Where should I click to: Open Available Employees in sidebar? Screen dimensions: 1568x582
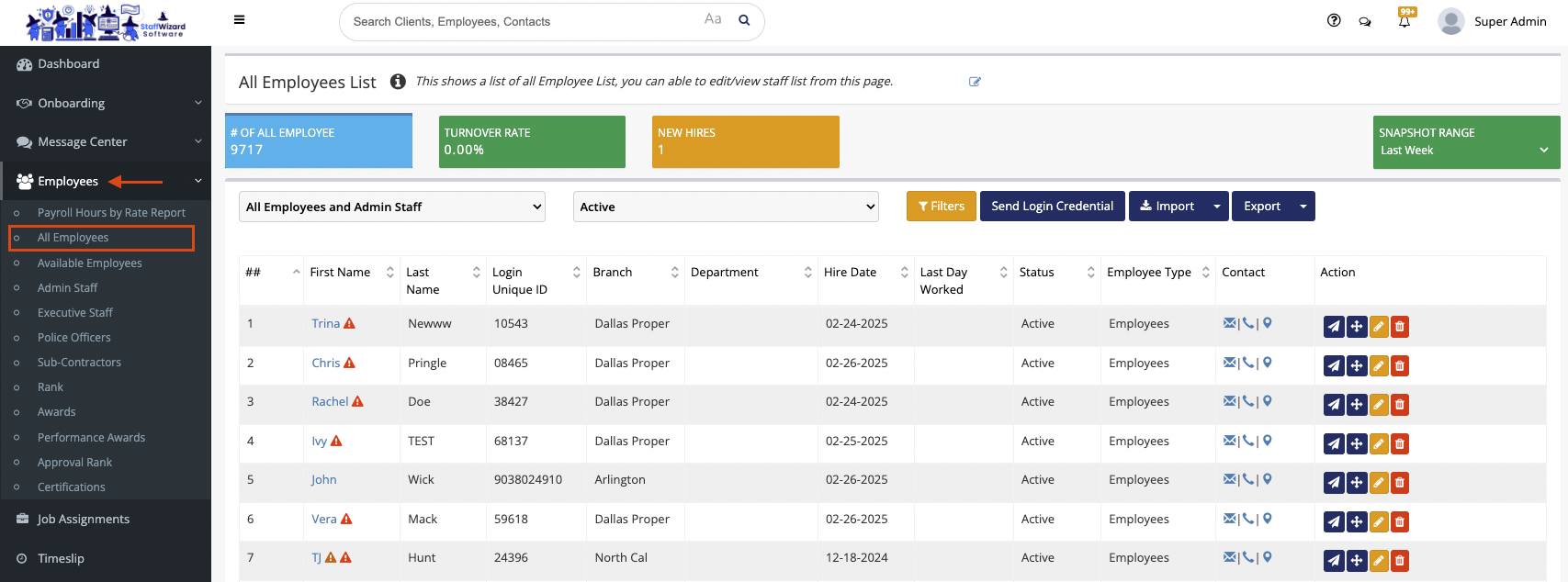point(89,263)
